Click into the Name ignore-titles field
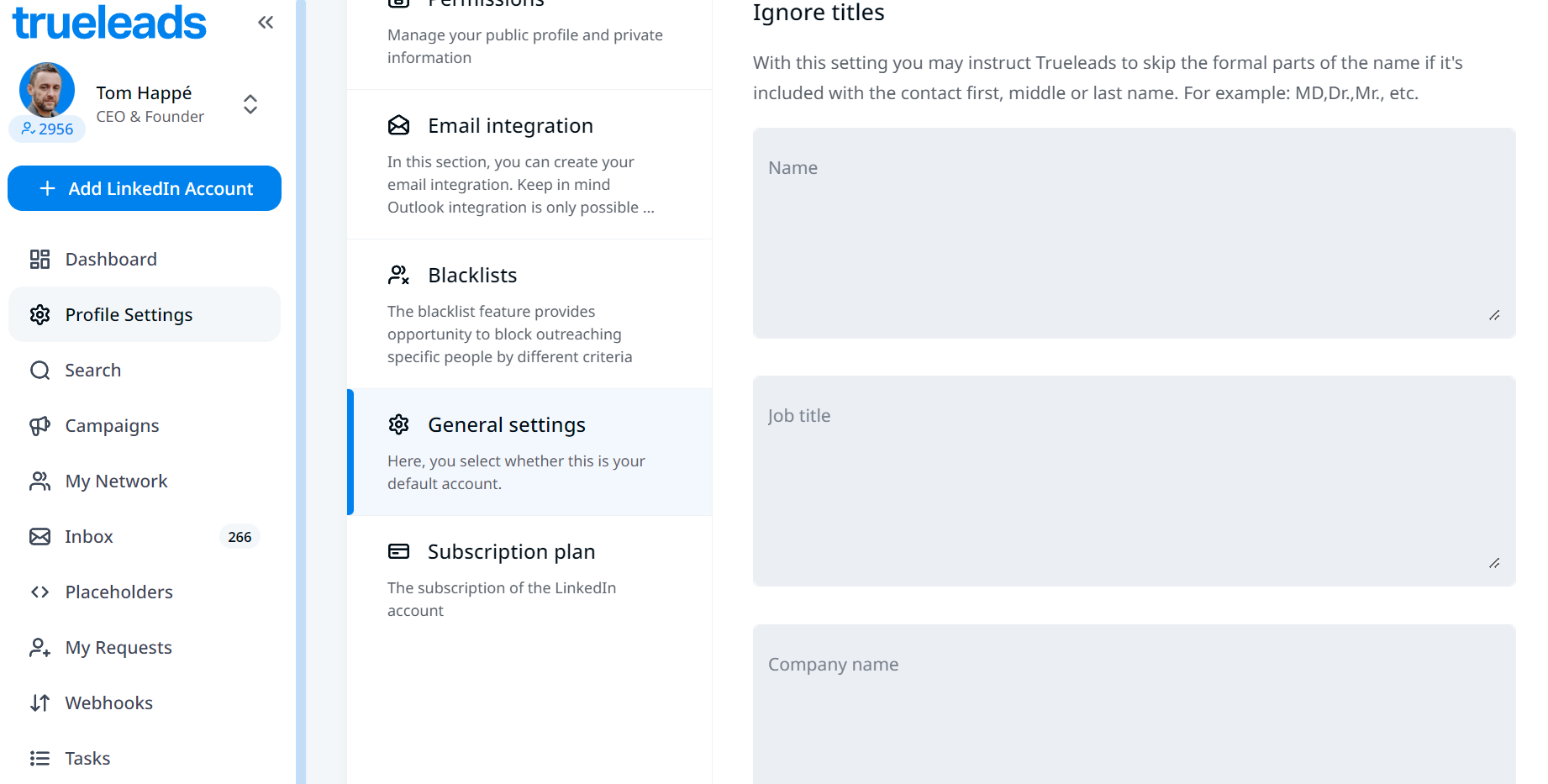 coord(1134,233)
